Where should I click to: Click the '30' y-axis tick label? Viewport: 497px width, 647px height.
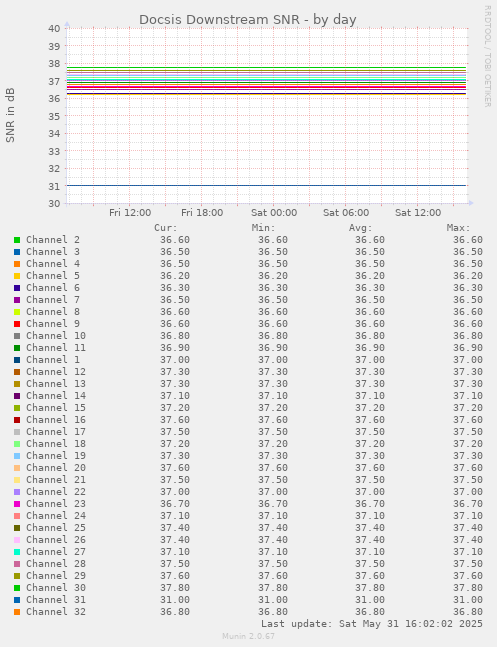[54, 203]
